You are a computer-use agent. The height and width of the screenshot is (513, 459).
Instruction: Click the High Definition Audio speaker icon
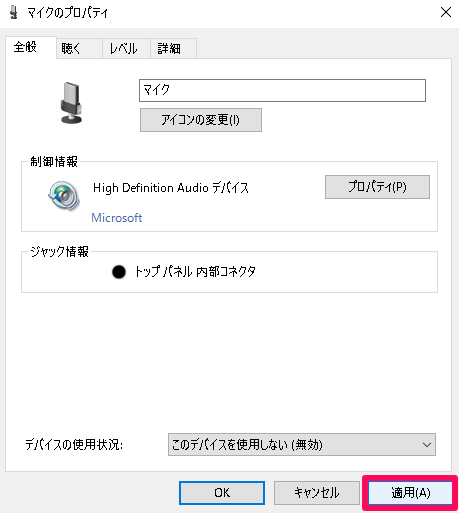click(64, 196)
